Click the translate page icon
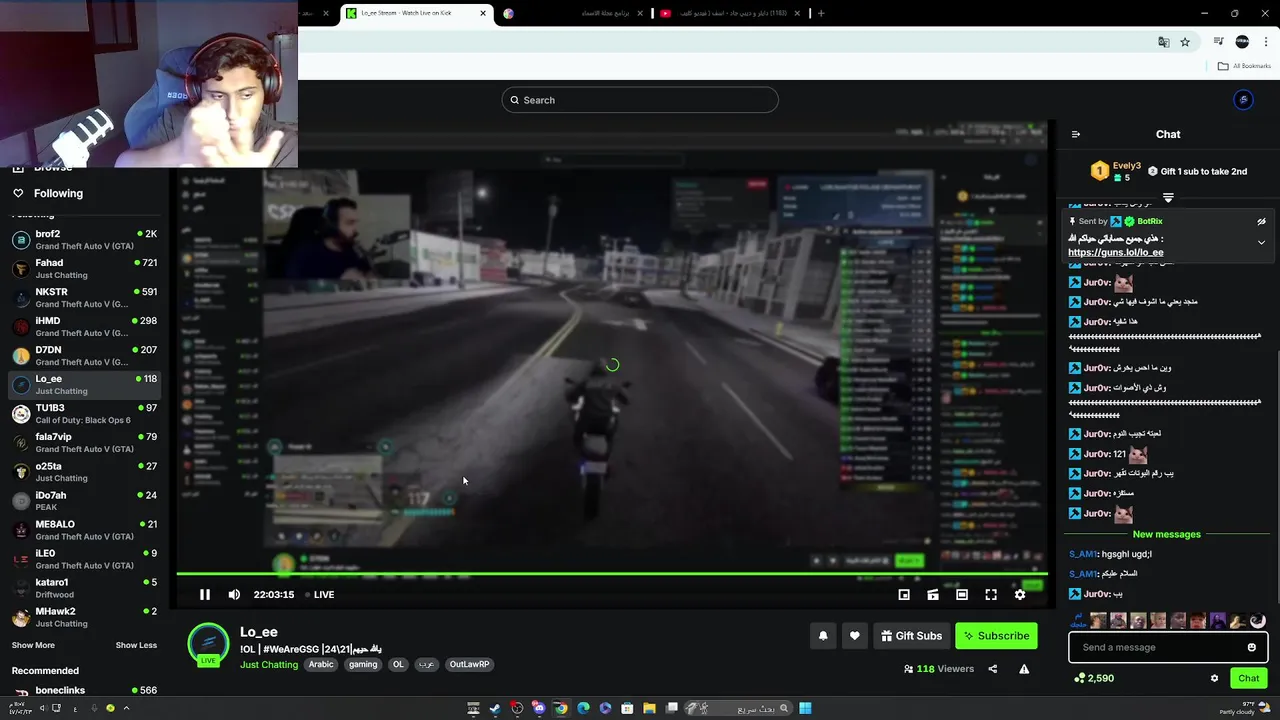Screen dimensions: 1280x720 pos(1163,42)
